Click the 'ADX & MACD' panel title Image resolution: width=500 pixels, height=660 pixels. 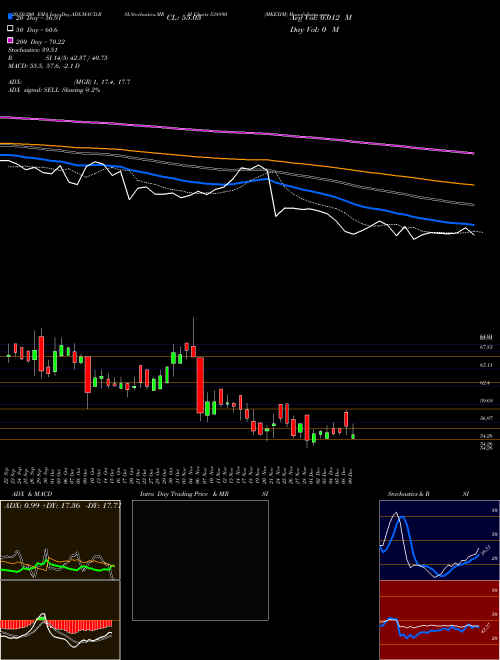pos(32,494)
